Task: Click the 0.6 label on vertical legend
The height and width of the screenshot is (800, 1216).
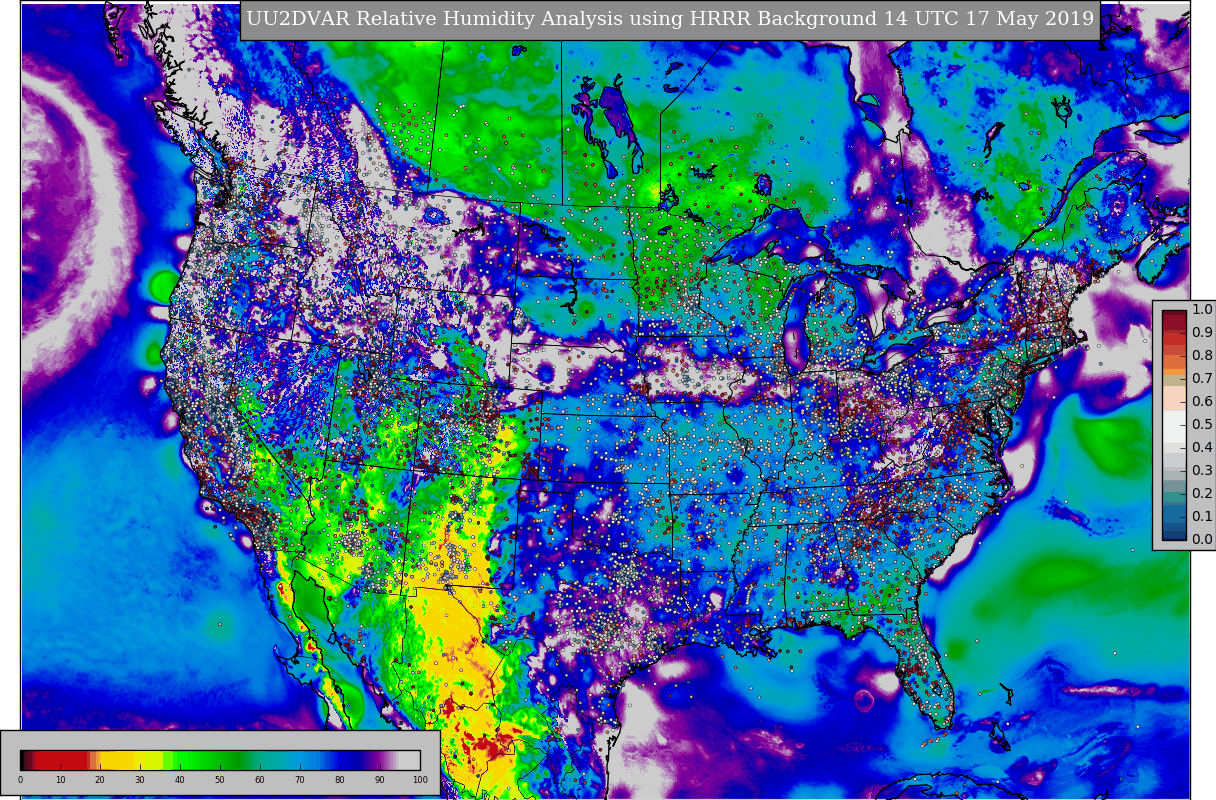Action: 1202,401
